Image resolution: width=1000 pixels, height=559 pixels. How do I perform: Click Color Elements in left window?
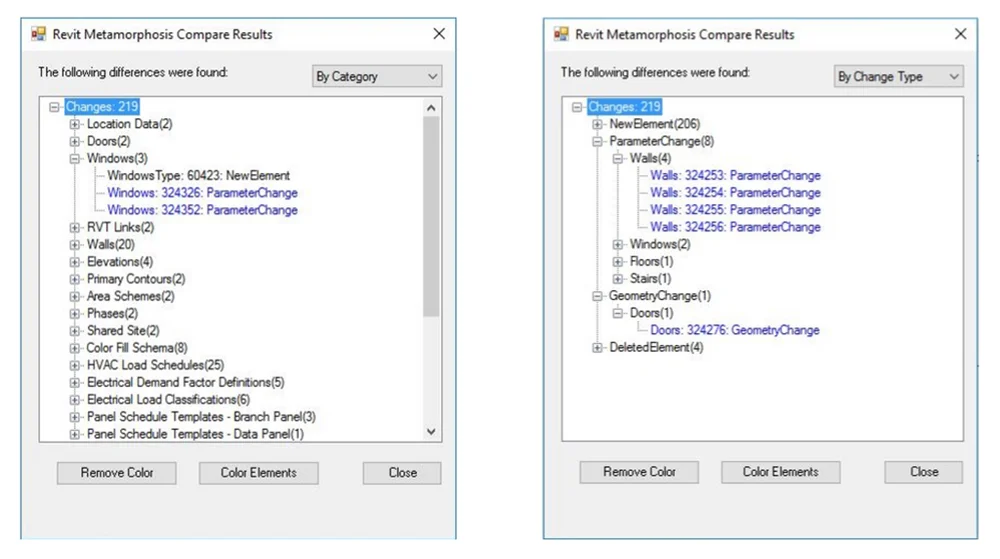(258, 473)
